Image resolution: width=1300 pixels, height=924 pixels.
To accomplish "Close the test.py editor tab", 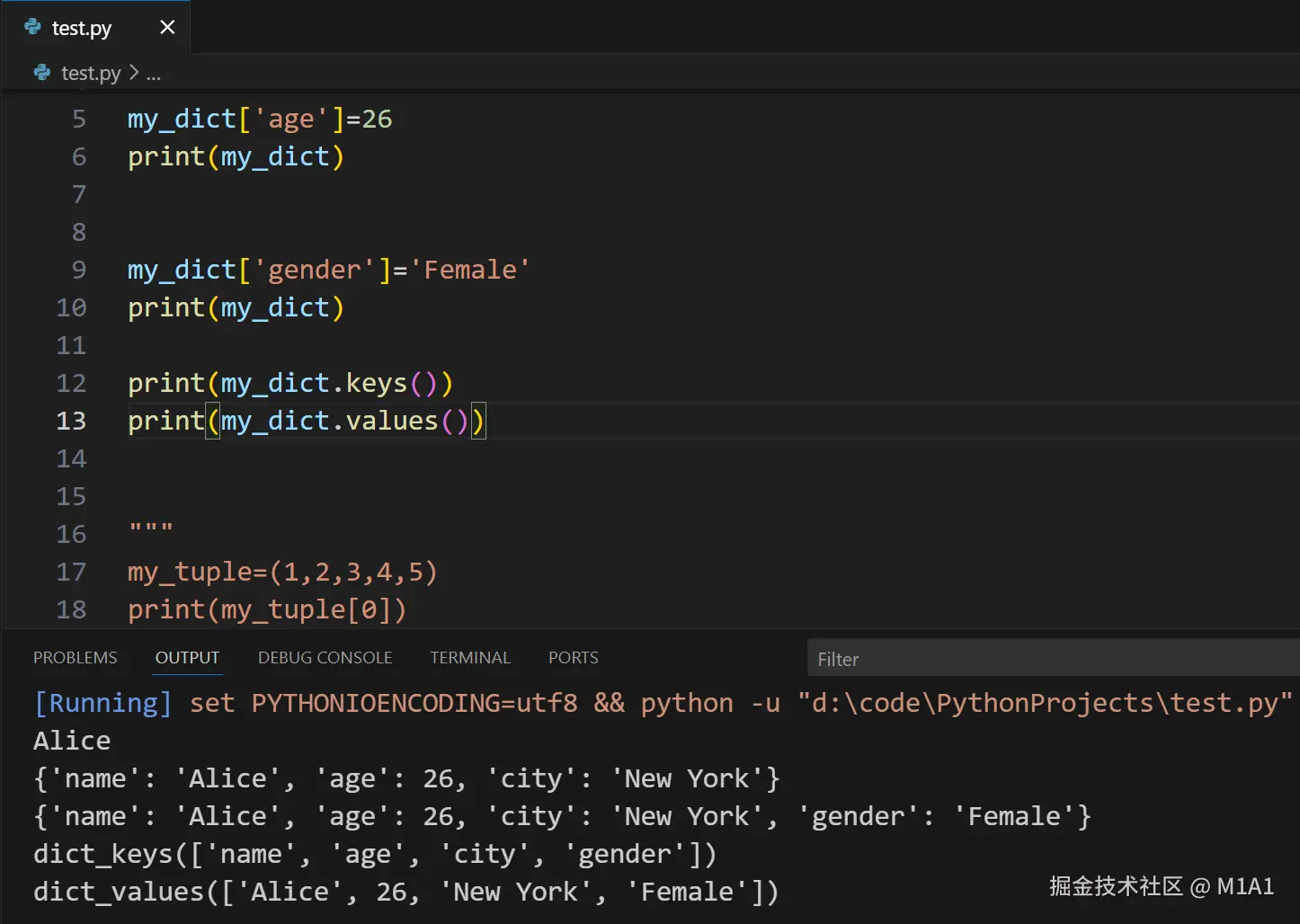I will click(167, 27).
